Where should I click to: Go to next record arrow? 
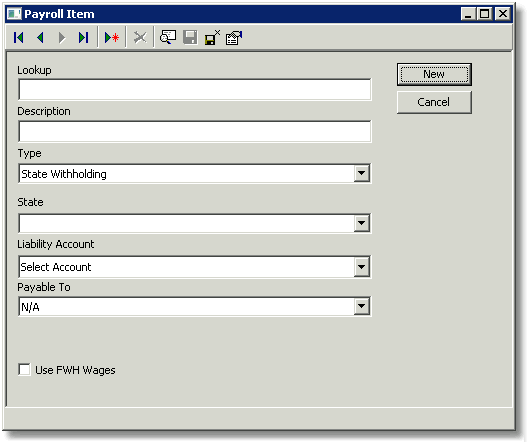(x=62, y=37)
